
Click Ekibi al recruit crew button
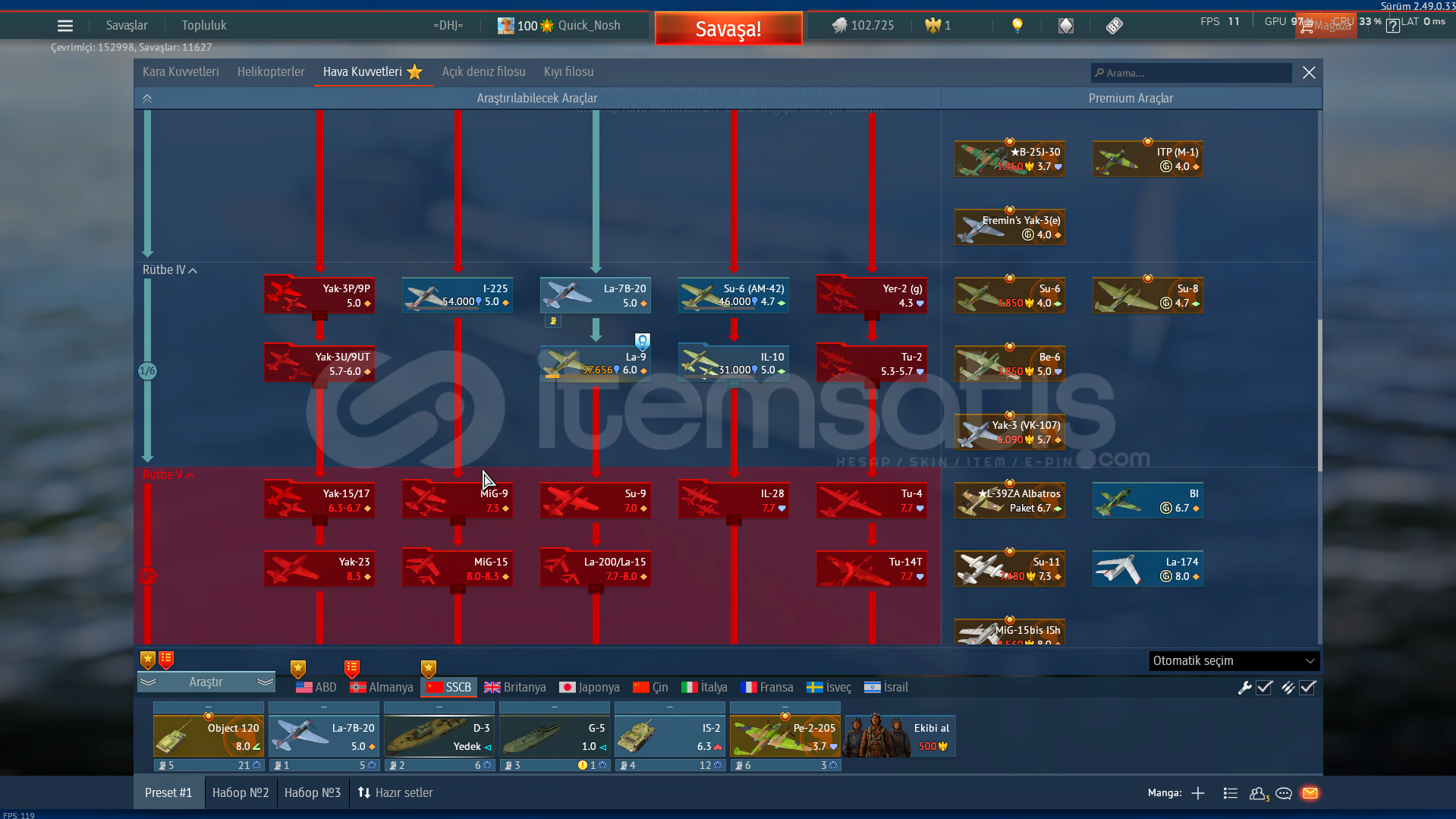click(x=901, y=736)
